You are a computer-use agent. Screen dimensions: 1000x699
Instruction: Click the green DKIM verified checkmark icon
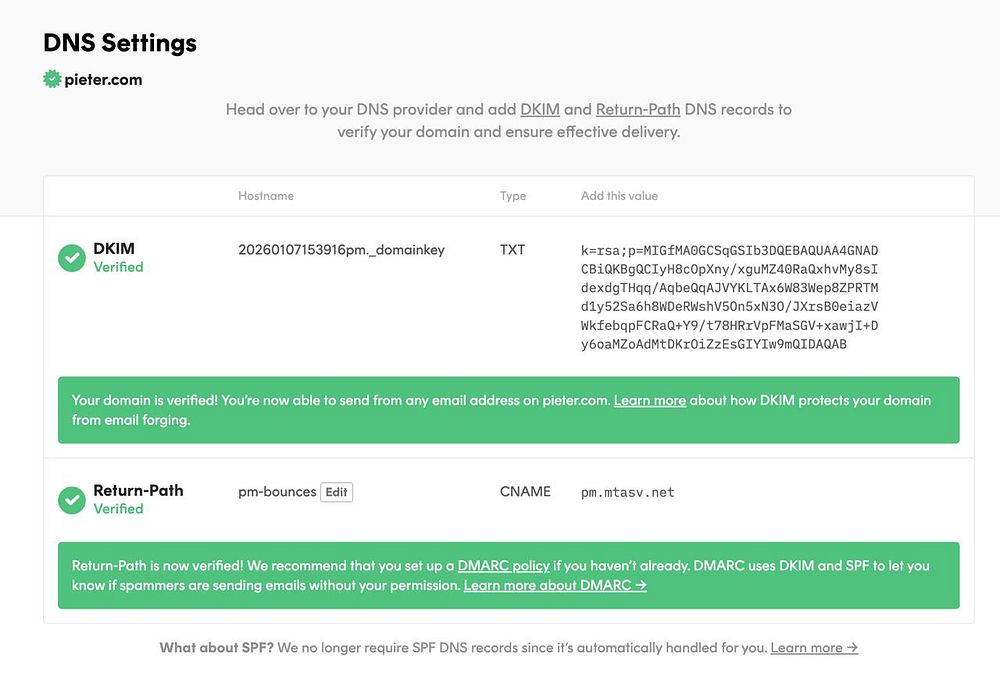coord(71,258)
